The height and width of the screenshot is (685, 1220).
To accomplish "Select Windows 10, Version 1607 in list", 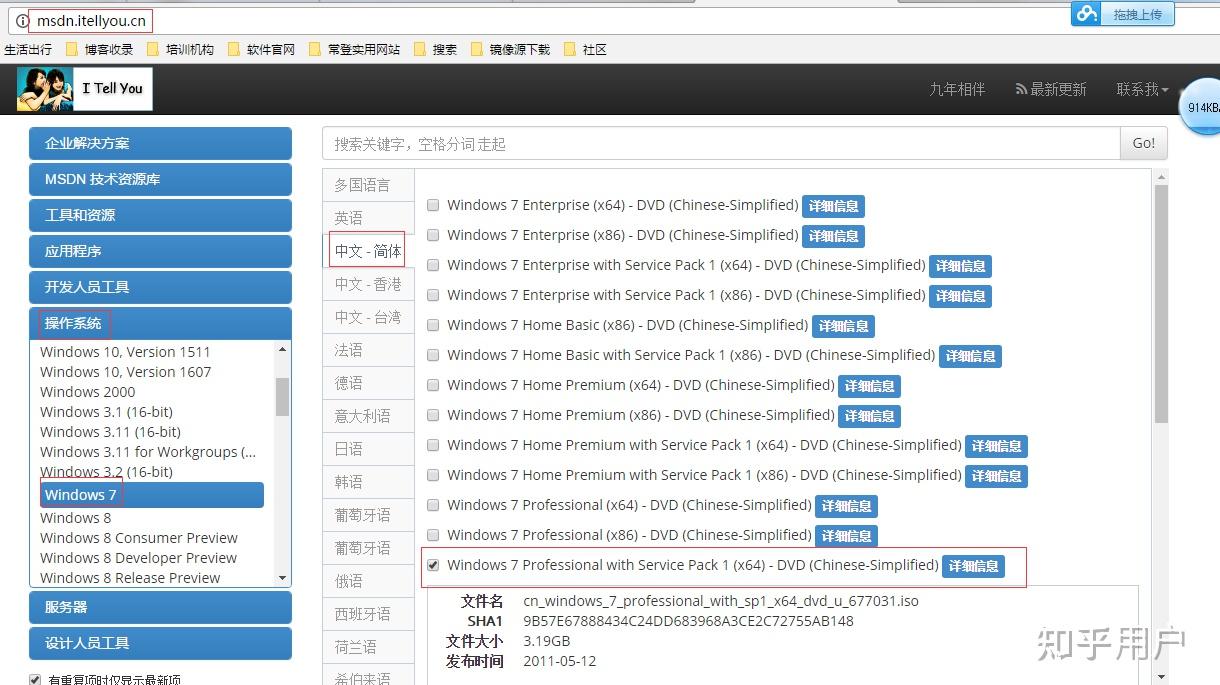I will tap(125, 372).
